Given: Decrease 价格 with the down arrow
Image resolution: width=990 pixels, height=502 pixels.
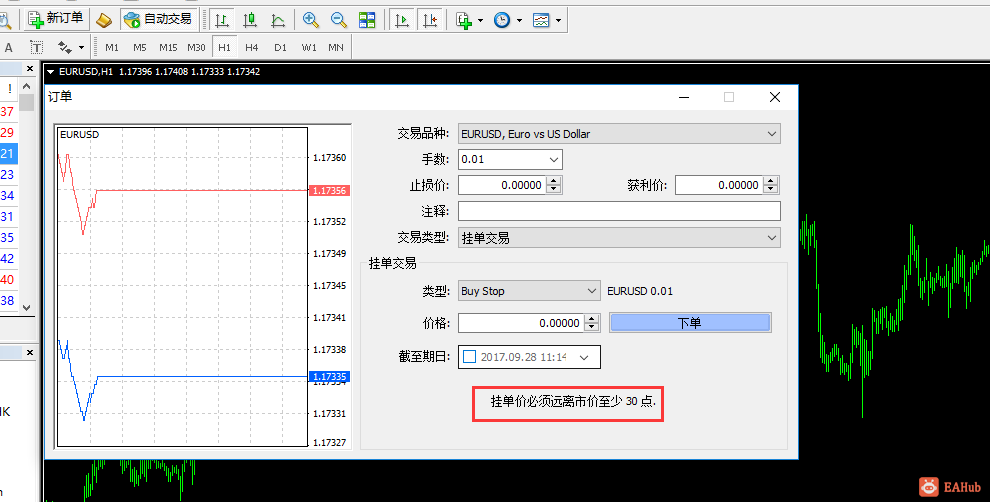Looking at the screenshot, I should click(x=592, y=328).
